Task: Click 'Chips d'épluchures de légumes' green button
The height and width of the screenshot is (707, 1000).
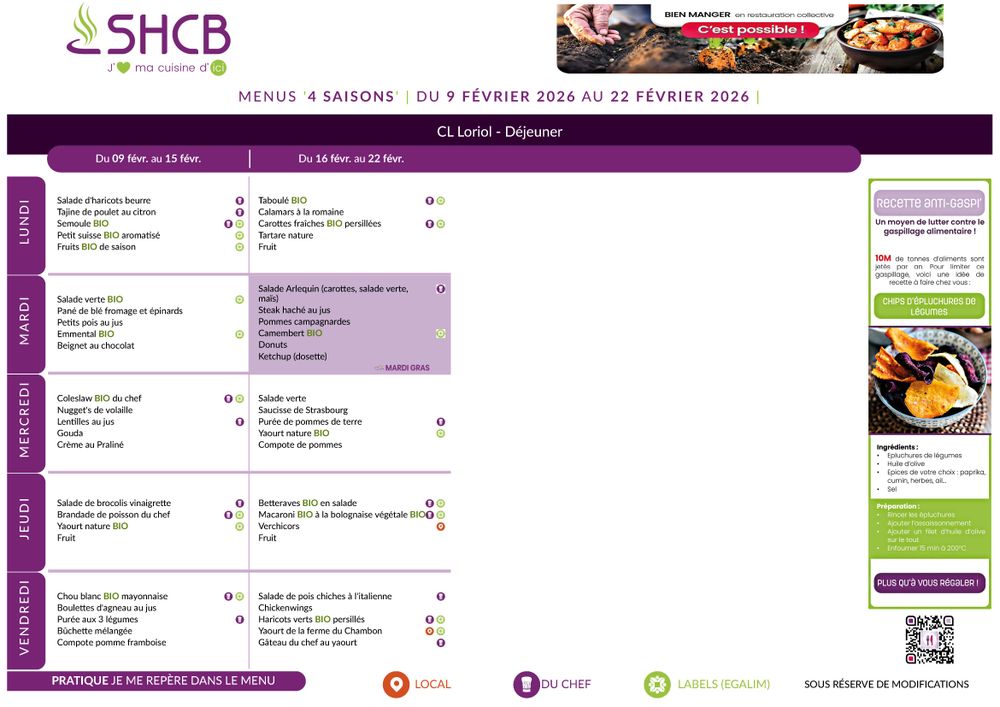Action: (929, 306)
